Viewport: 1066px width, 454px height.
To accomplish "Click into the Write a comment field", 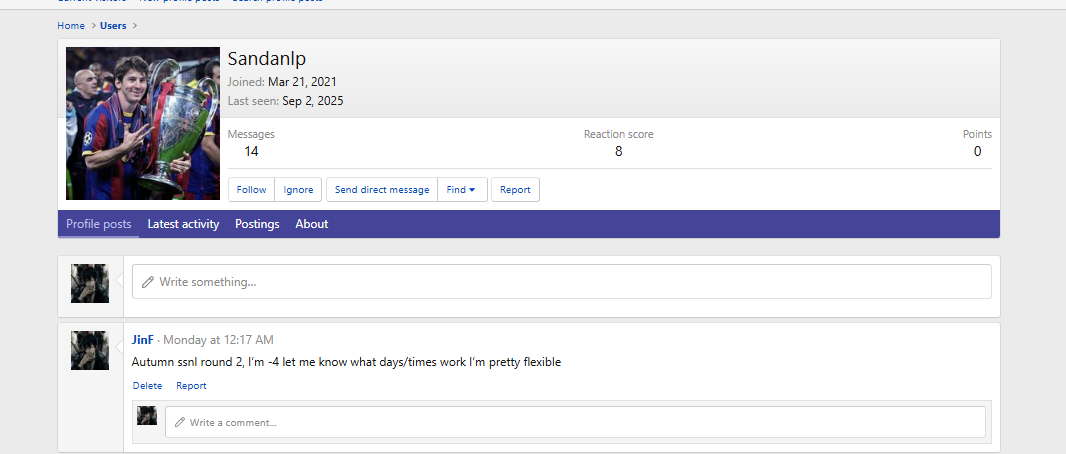I will (x=575, y=422).
